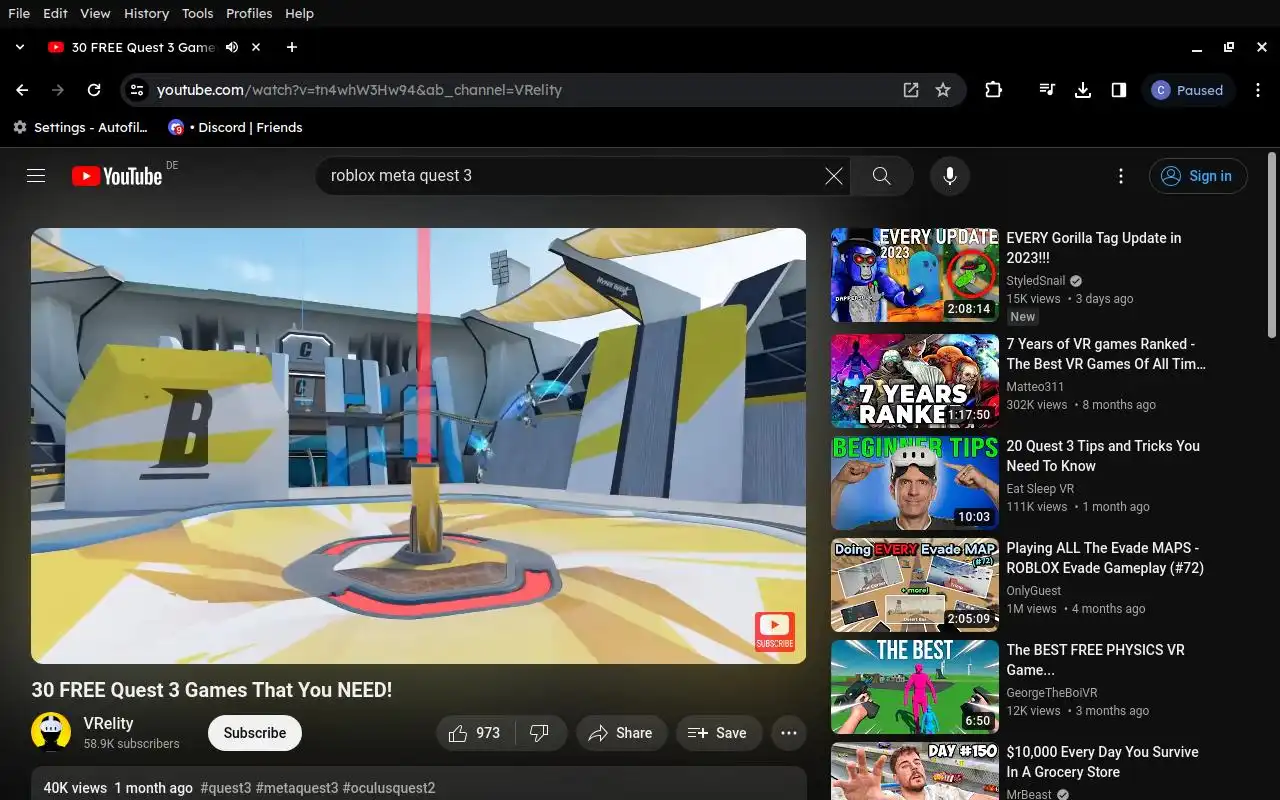Click the magnifier search button
The image size is (1280, 800).
881,176
